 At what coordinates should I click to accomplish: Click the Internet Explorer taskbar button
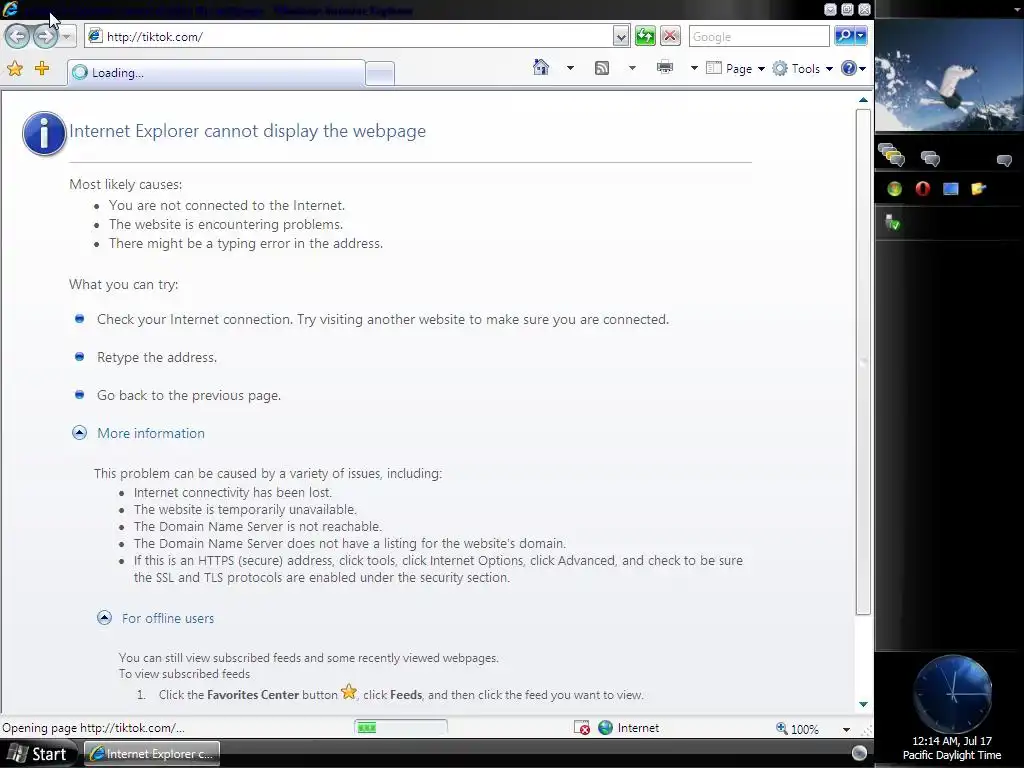pyautogui.click(x=152, y=754)
